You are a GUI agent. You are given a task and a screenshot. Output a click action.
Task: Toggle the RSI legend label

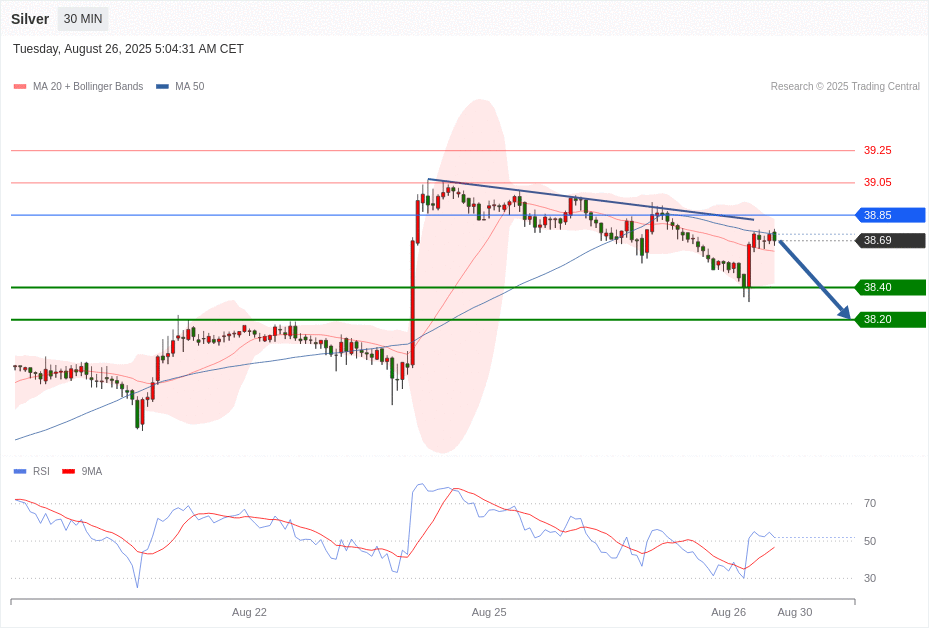click(41, 471)
